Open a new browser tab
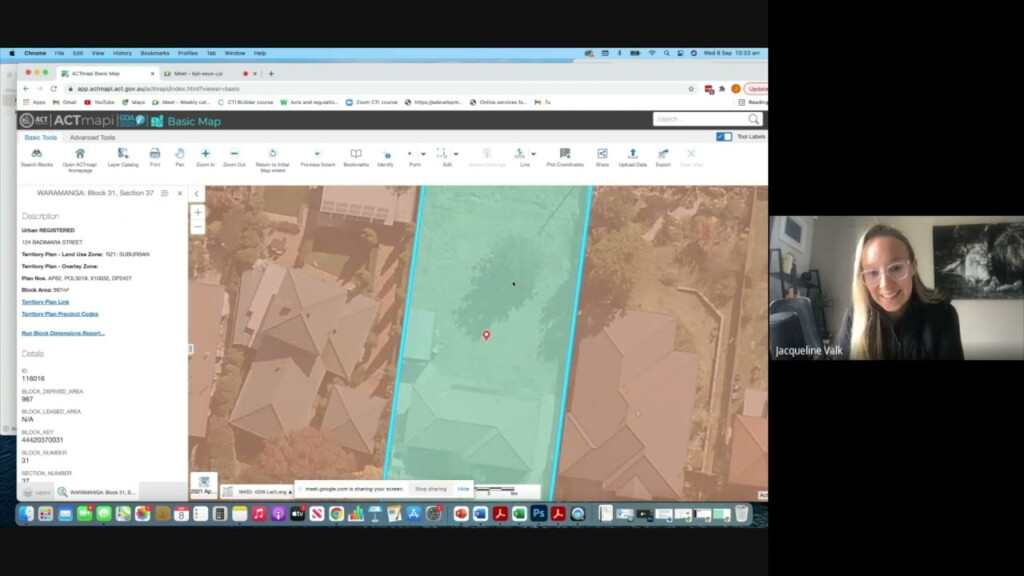 (x=271, y=74)
